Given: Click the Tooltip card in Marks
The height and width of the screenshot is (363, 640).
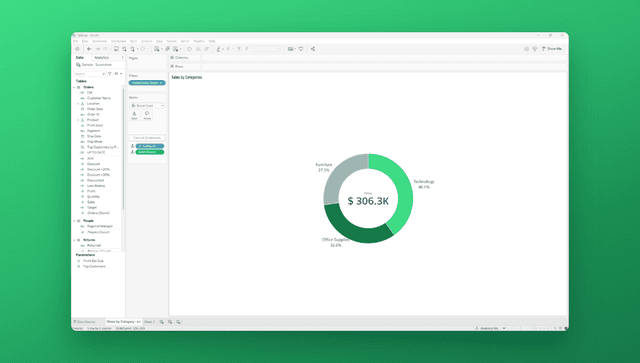Looking at the screenshot, I should (x=147, y=116).
